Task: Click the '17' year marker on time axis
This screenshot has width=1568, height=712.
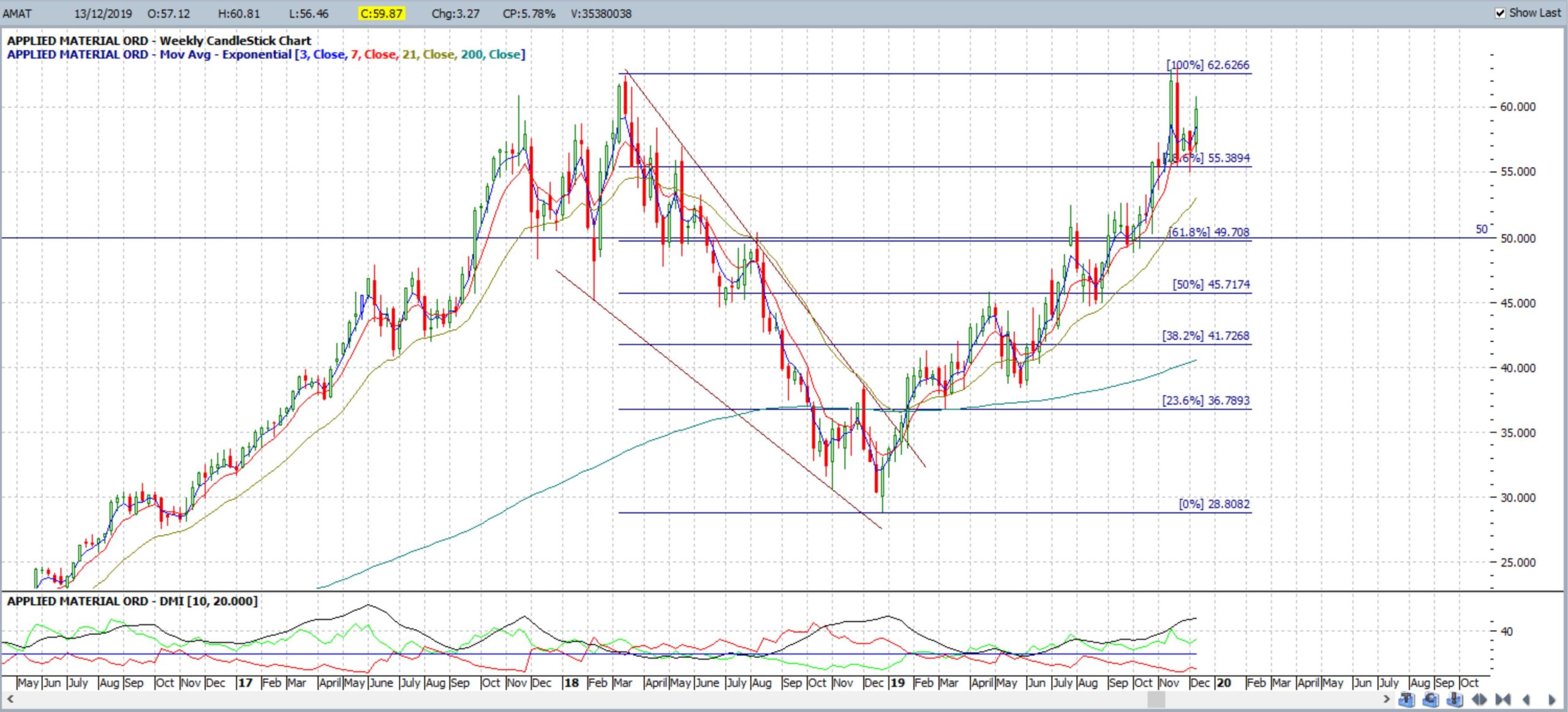Action: tap(245, 683)
